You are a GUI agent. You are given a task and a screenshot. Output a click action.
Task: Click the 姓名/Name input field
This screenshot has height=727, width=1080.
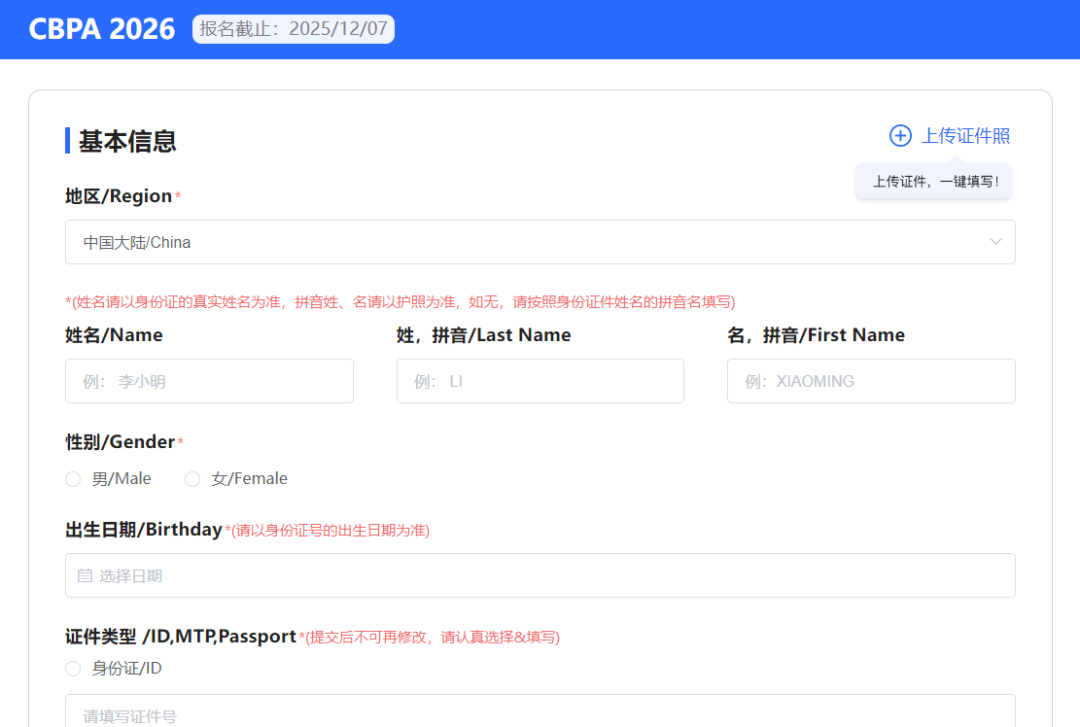[209, 381]
